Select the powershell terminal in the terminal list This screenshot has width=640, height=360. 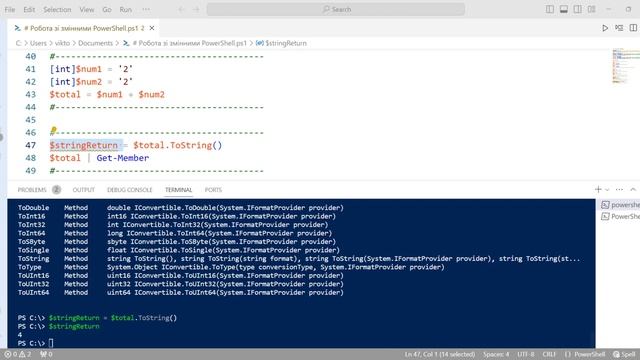[x=620, y=205]
